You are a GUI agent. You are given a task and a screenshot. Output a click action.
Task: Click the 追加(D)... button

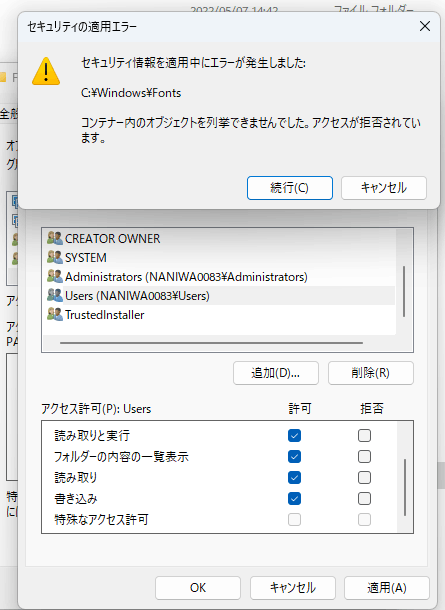276,373
